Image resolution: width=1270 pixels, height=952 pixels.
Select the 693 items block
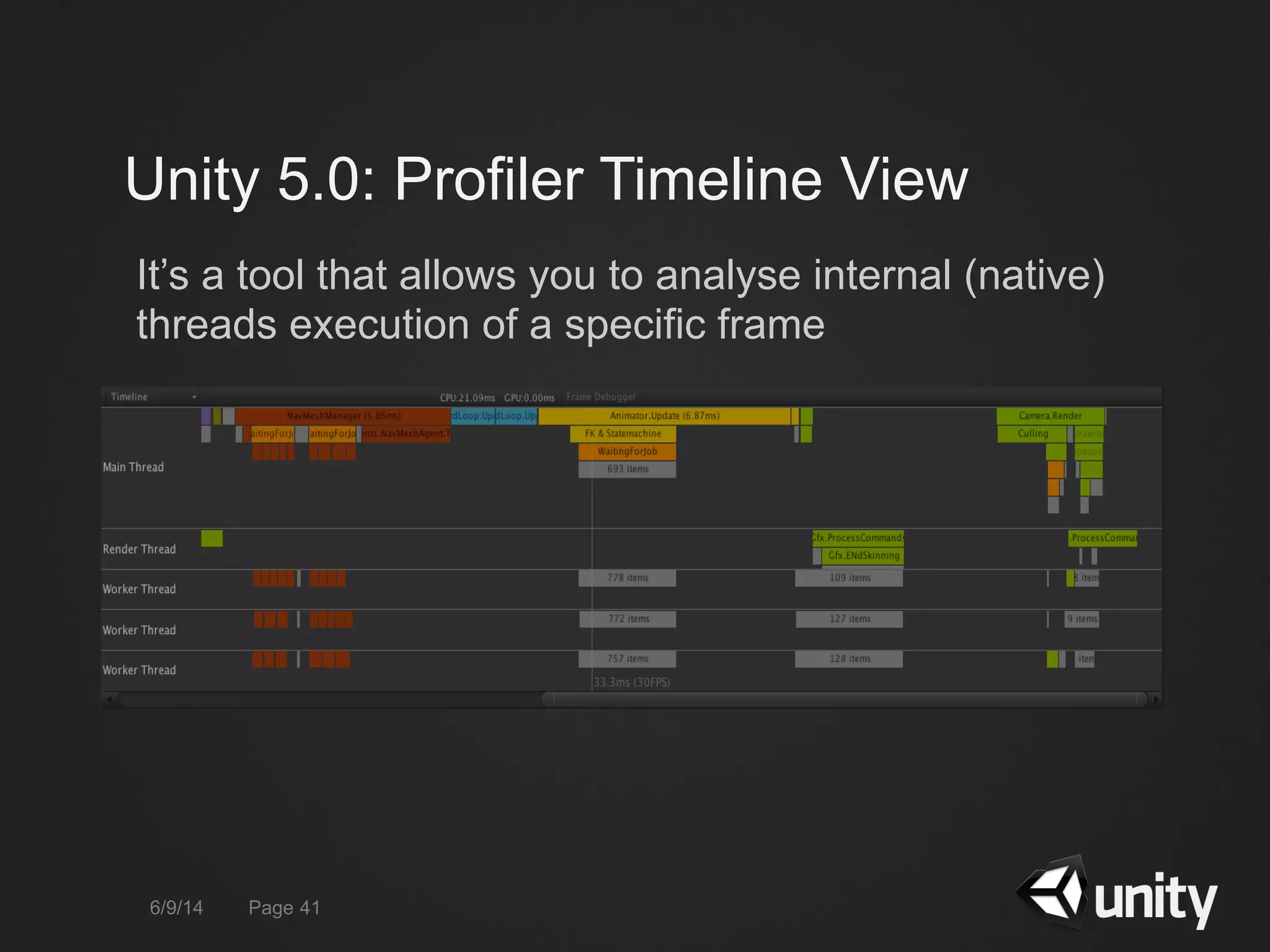pos(627,469)
